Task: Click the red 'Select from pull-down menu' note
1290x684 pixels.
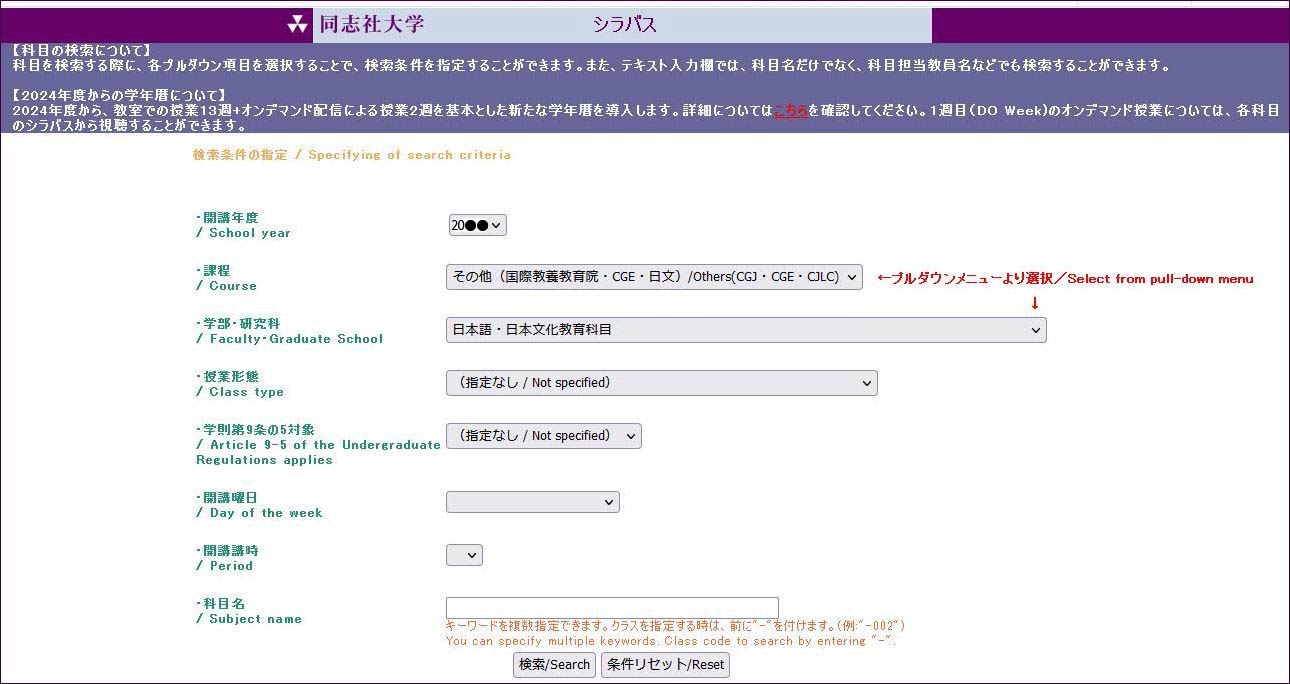Action: (1064, 279)
